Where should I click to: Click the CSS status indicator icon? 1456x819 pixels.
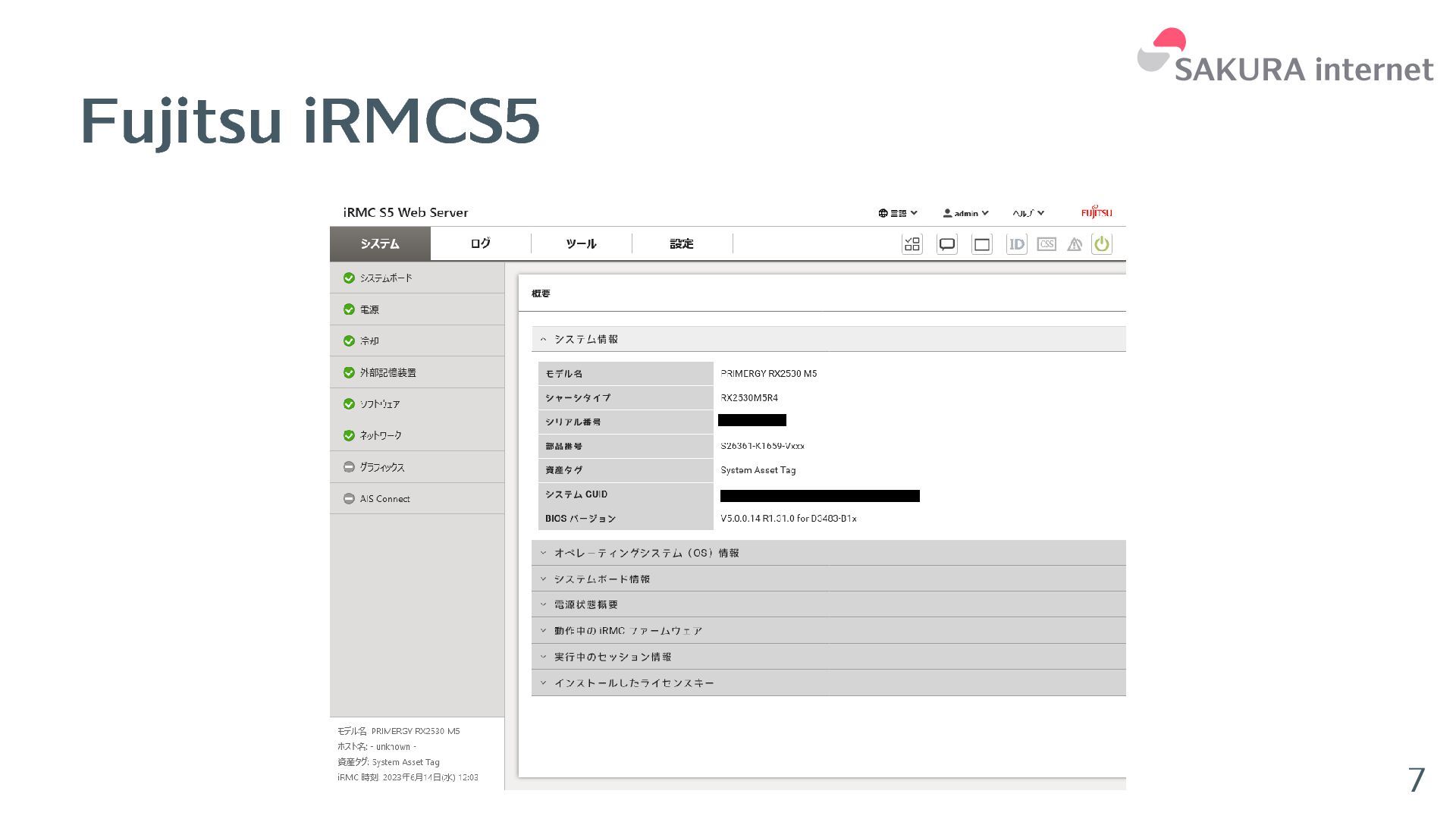pyautogui.click(x=1046, y=244)
